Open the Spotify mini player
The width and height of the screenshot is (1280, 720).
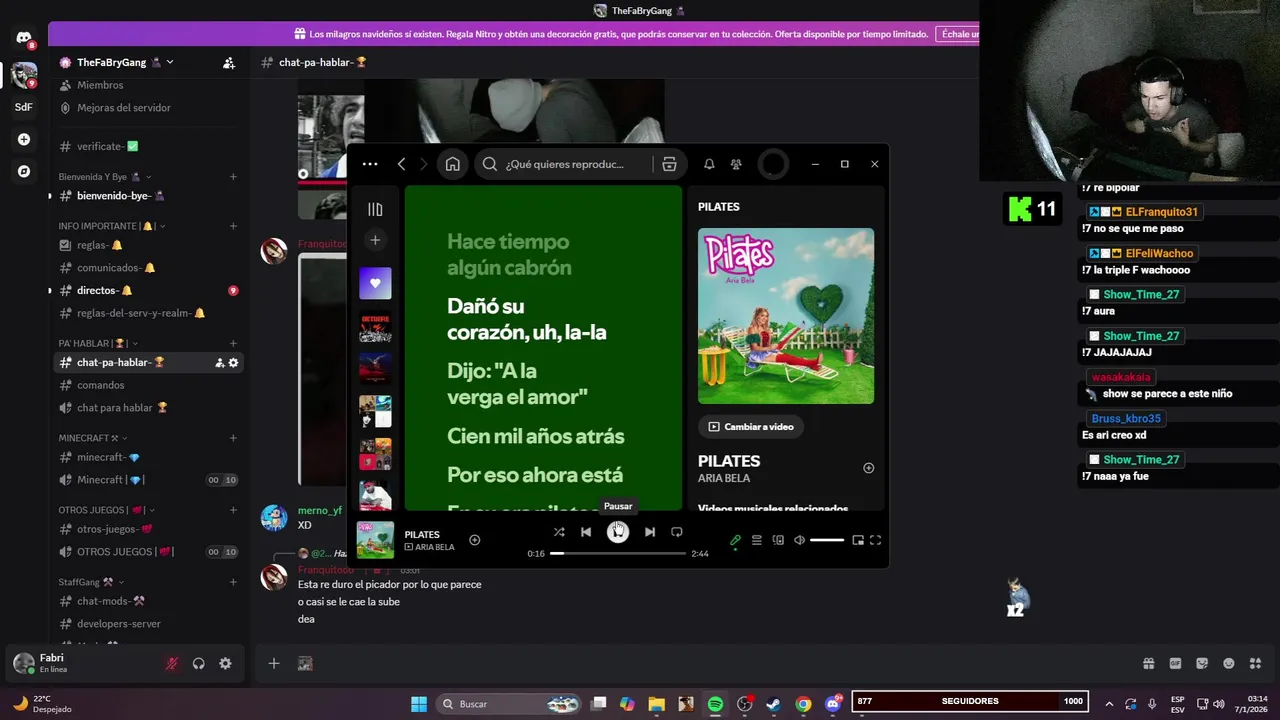[x=858, y=540]
